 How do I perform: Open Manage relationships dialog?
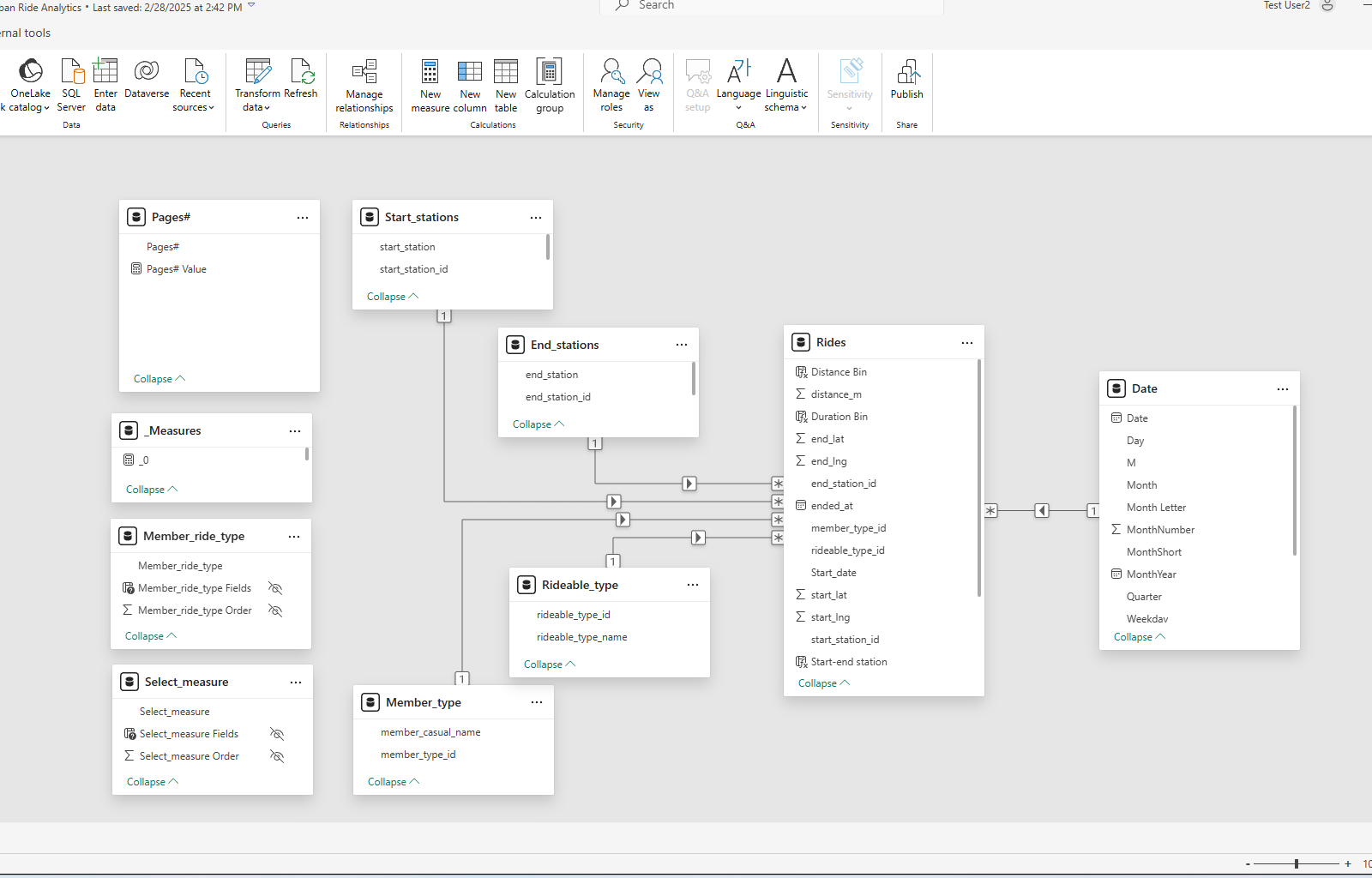point(364,86)
